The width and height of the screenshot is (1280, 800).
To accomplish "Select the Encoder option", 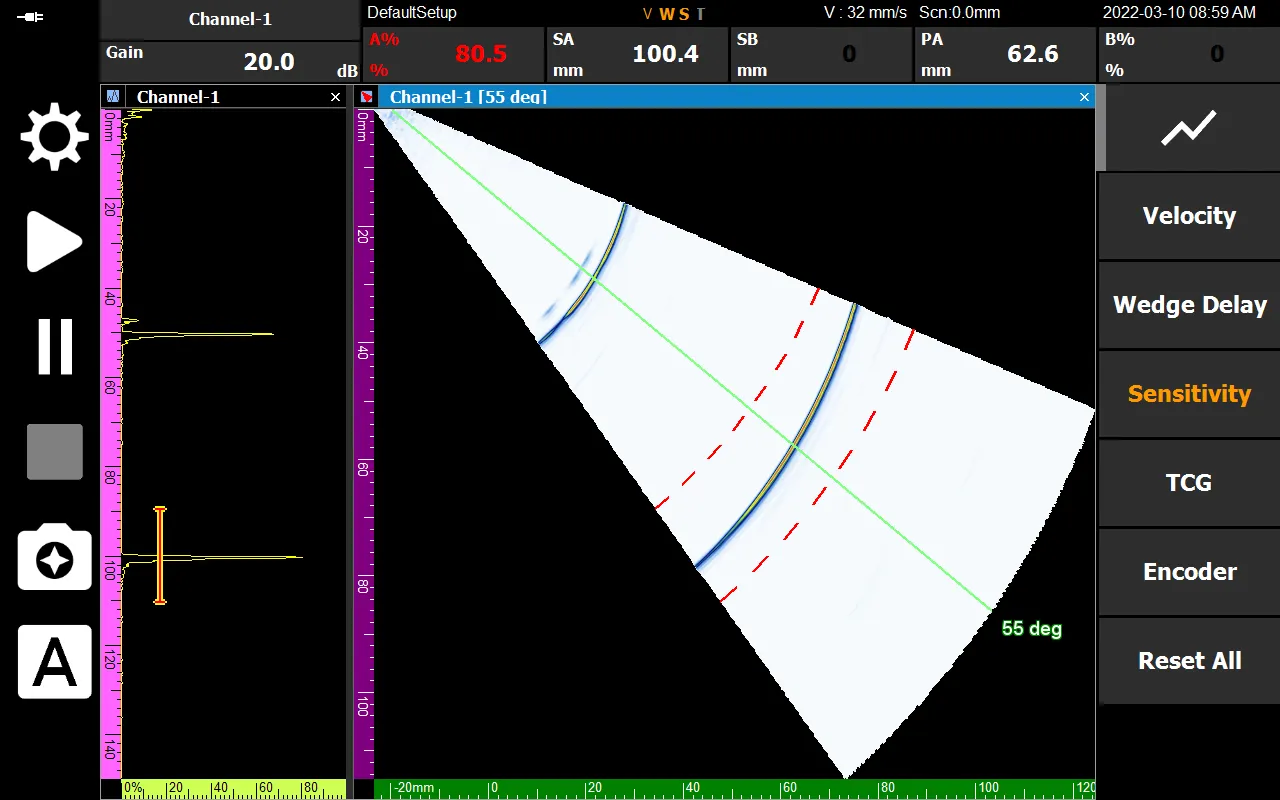I will point(1189,572).
